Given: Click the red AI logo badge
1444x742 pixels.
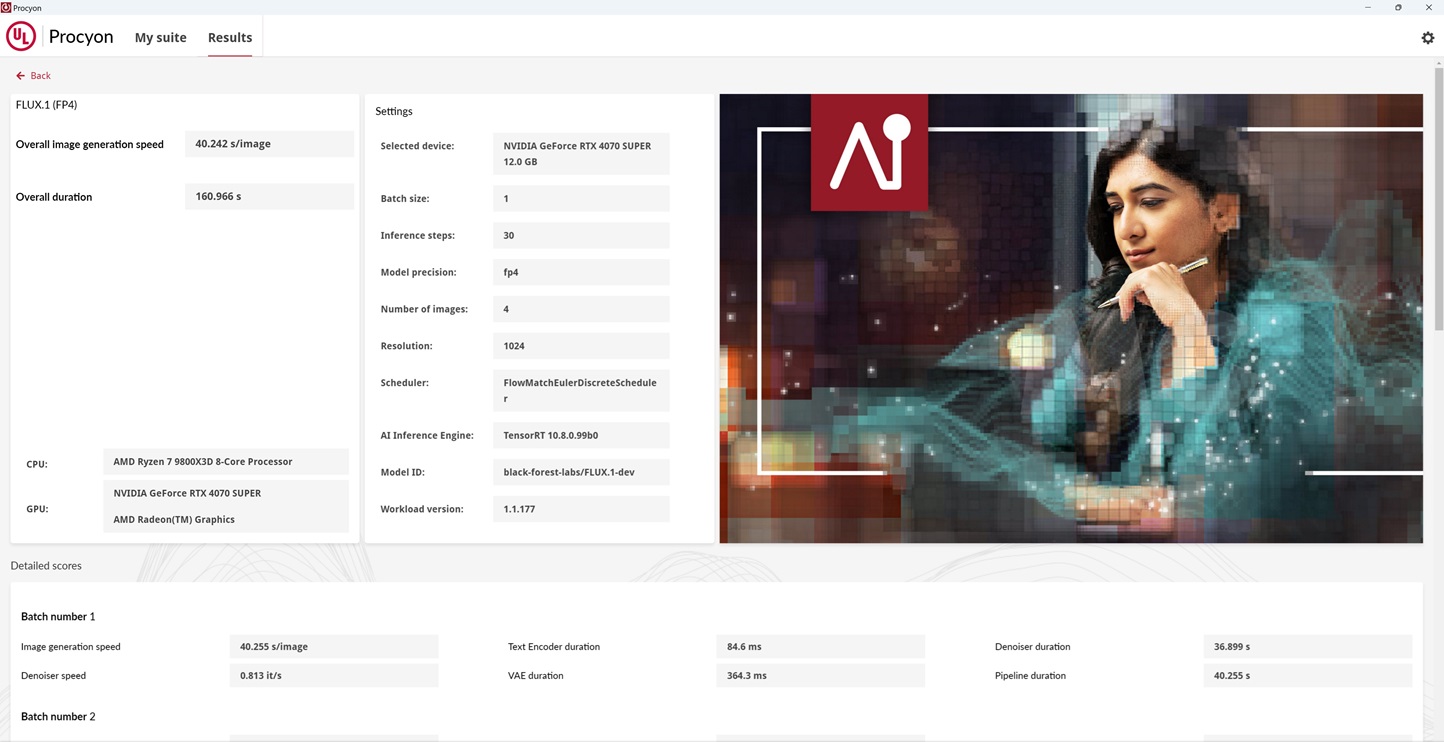Looking at the screenshot, I should [x=869, y=152].
